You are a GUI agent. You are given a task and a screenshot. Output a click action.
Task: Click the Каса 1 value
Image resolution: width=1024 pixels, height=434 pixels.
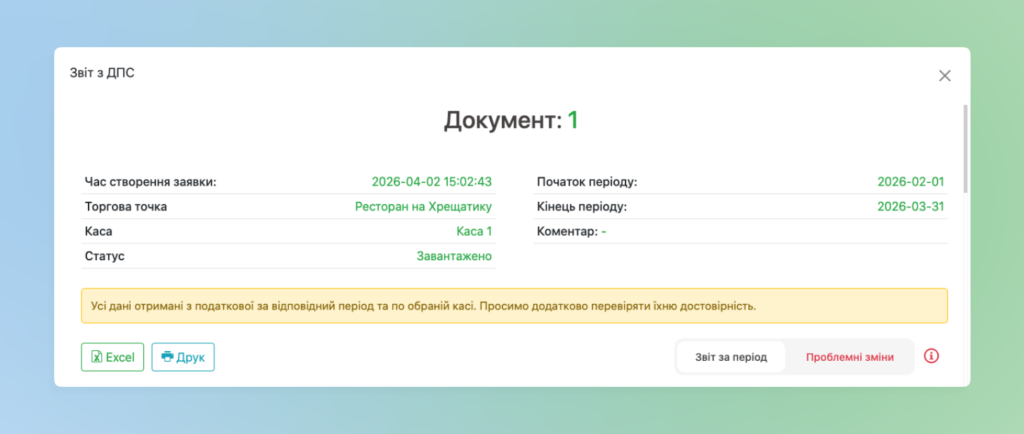pyautogui.click(x=474, y=232)
